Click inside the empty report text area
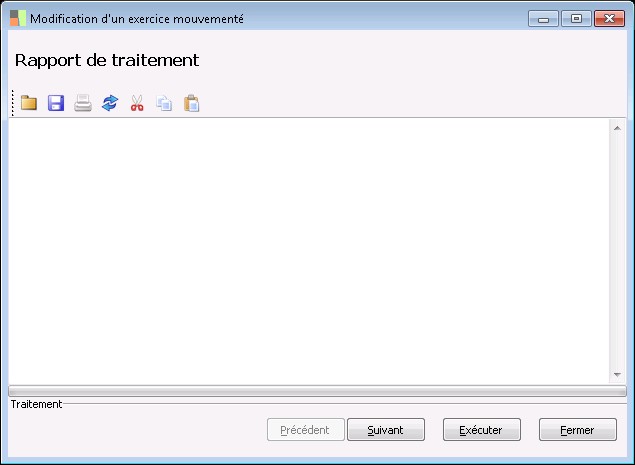 point(309,251)
